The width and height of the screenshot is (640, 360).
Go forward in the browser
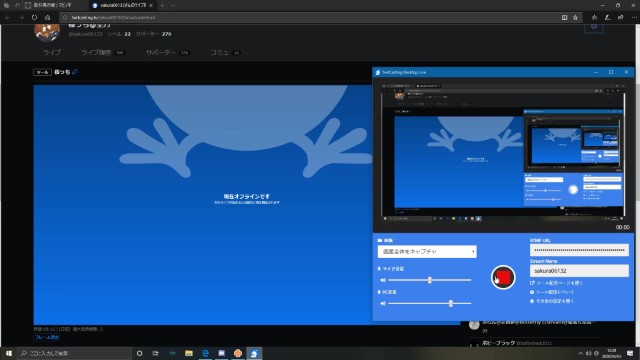[x=21, y=18]
